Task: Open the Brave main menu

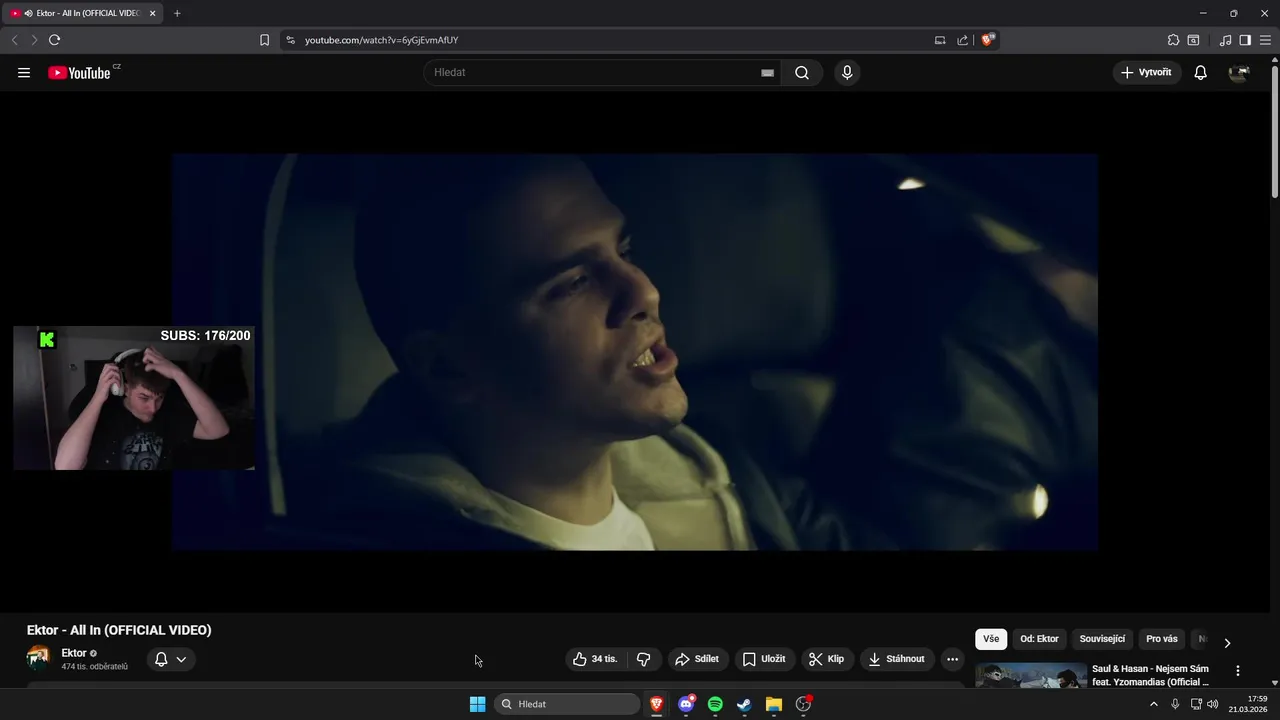Action: tap(1266, 40)
